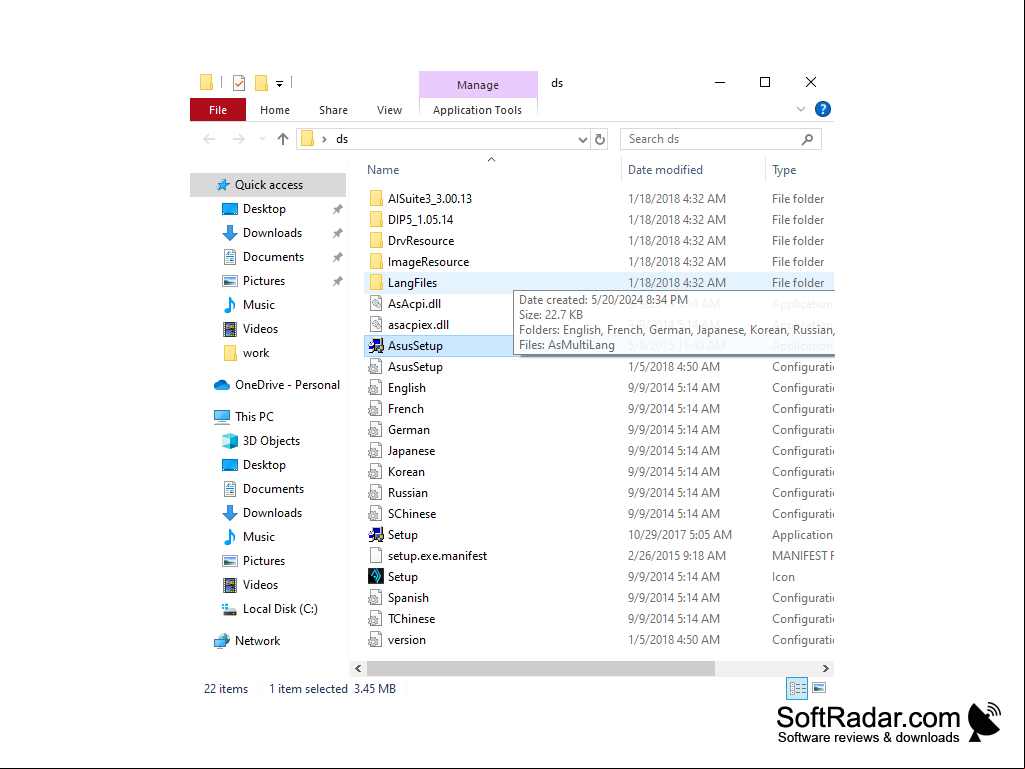Select the asacpiex.dll file icon
Viewport: 1025px width, 769px height.
pyautogui.click(x=376, y=324)
